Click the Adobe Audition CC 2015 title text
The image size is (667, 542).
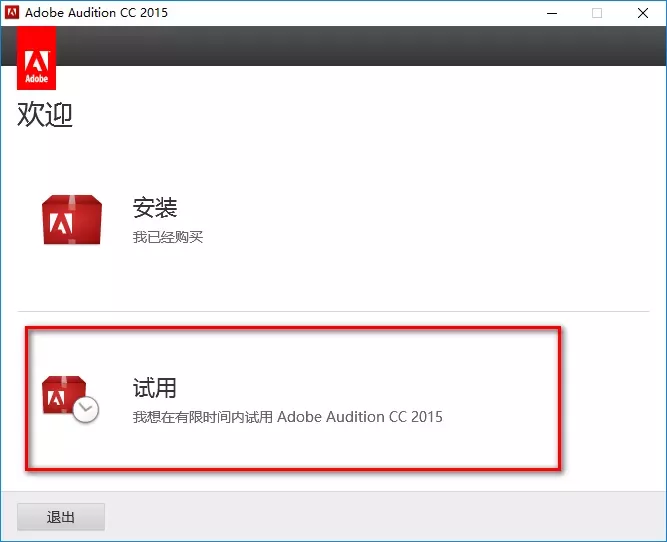(96, 13)
